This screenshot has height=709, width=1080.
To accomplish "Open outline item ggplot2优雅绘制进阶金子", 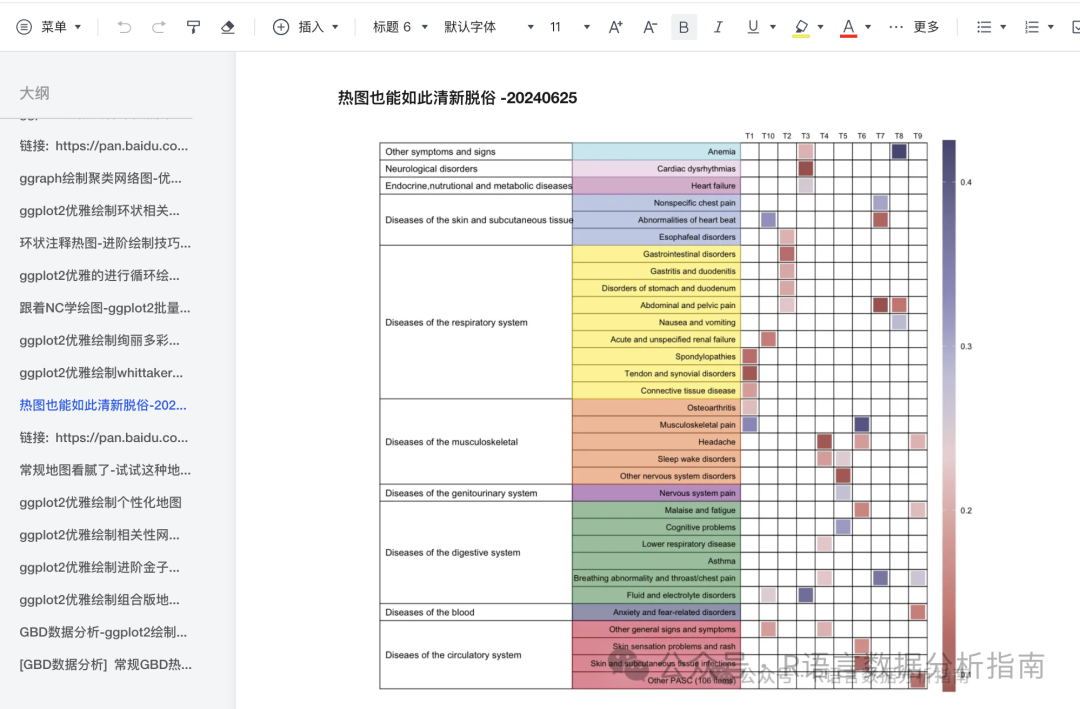I will pos(100,567).
